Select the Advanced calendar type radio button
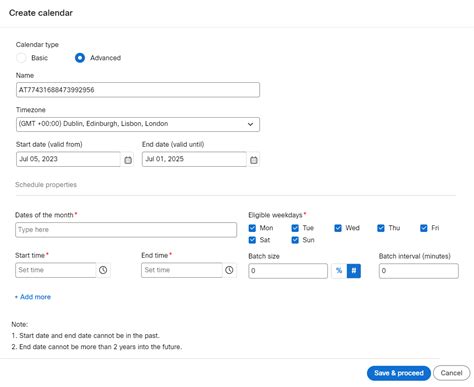474x387 pixels. click(80, 58)
